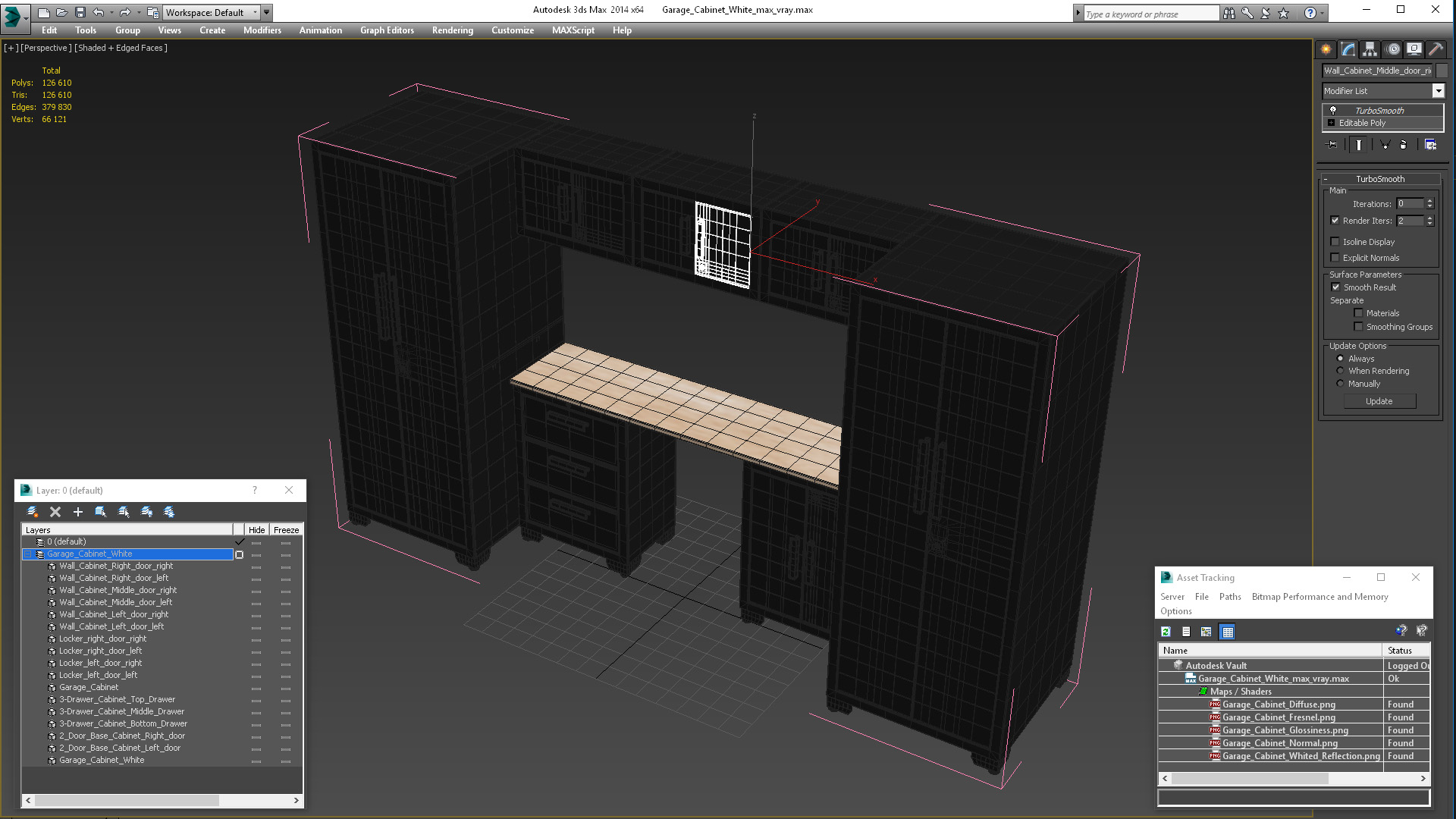Viewport: 1456px width, 819px height.
Task: Open the Modifiers menu
Action: pos(261,30)
